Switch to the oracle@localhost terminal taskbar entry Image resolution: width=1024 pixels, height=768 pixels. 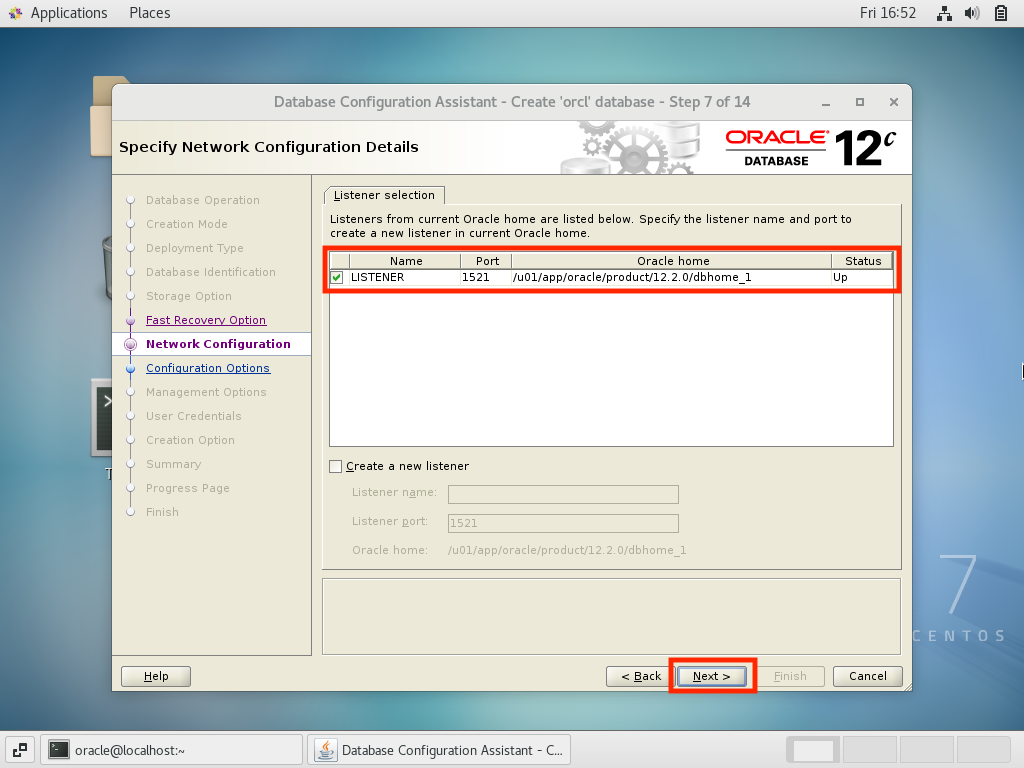pos(172,750)
